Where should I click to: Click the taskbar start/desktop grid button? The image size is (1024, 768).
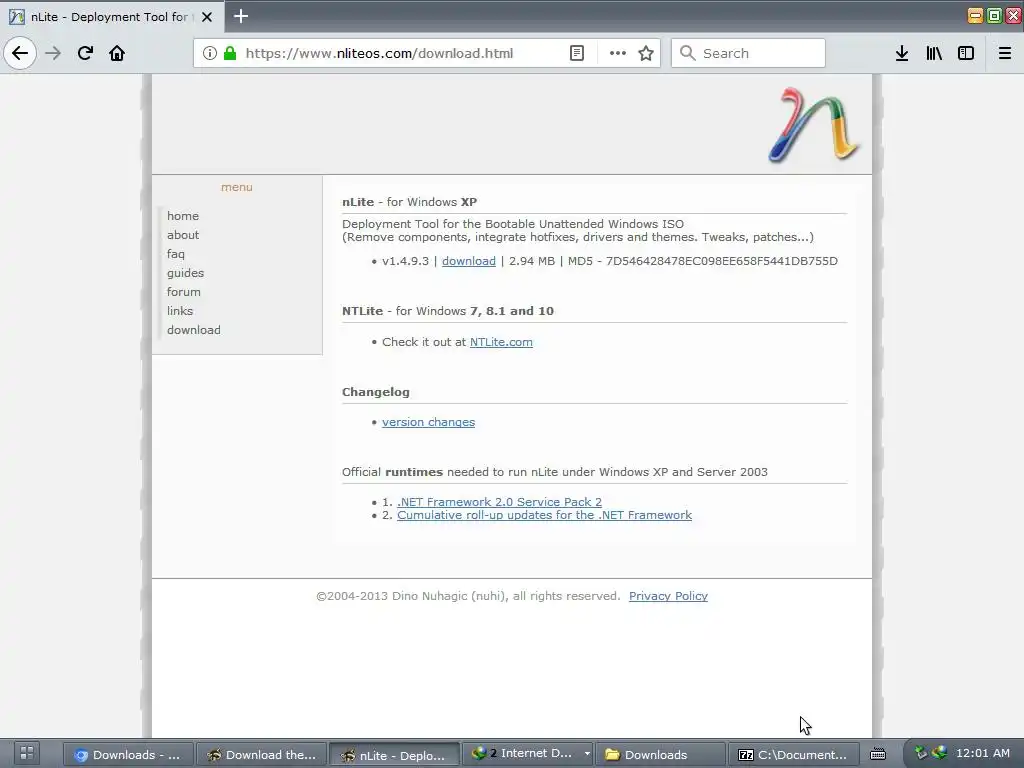click(x=26, y=752)
